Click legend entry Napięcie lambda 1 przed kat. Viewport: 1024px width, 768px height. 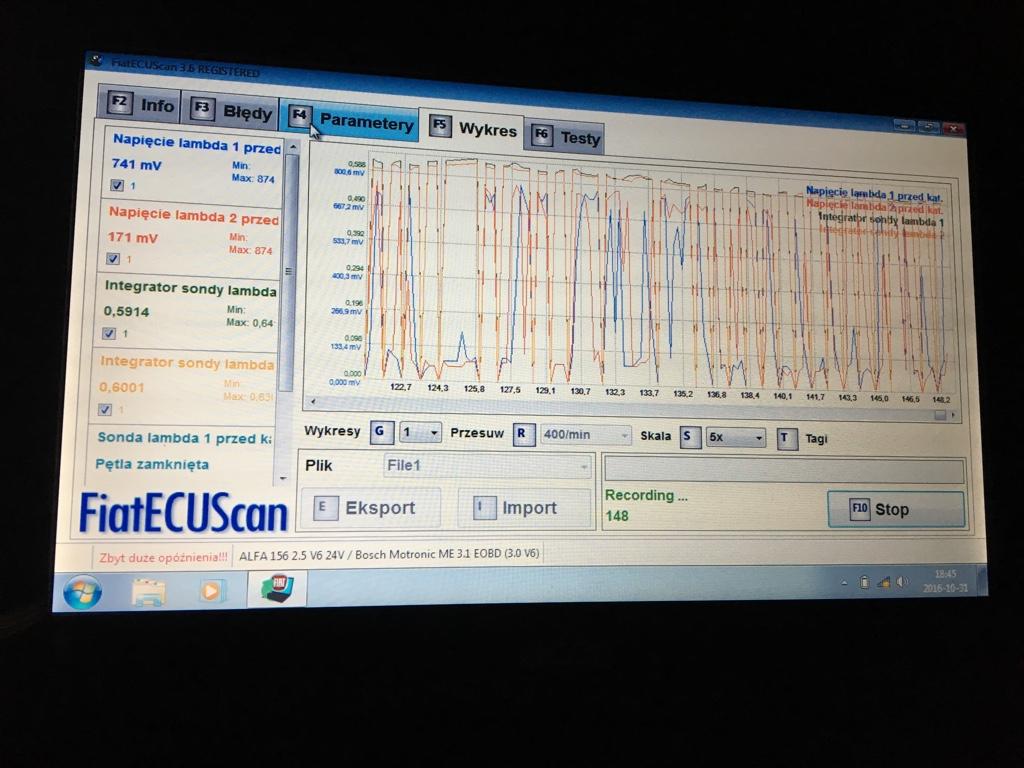(x=874, y=194)
